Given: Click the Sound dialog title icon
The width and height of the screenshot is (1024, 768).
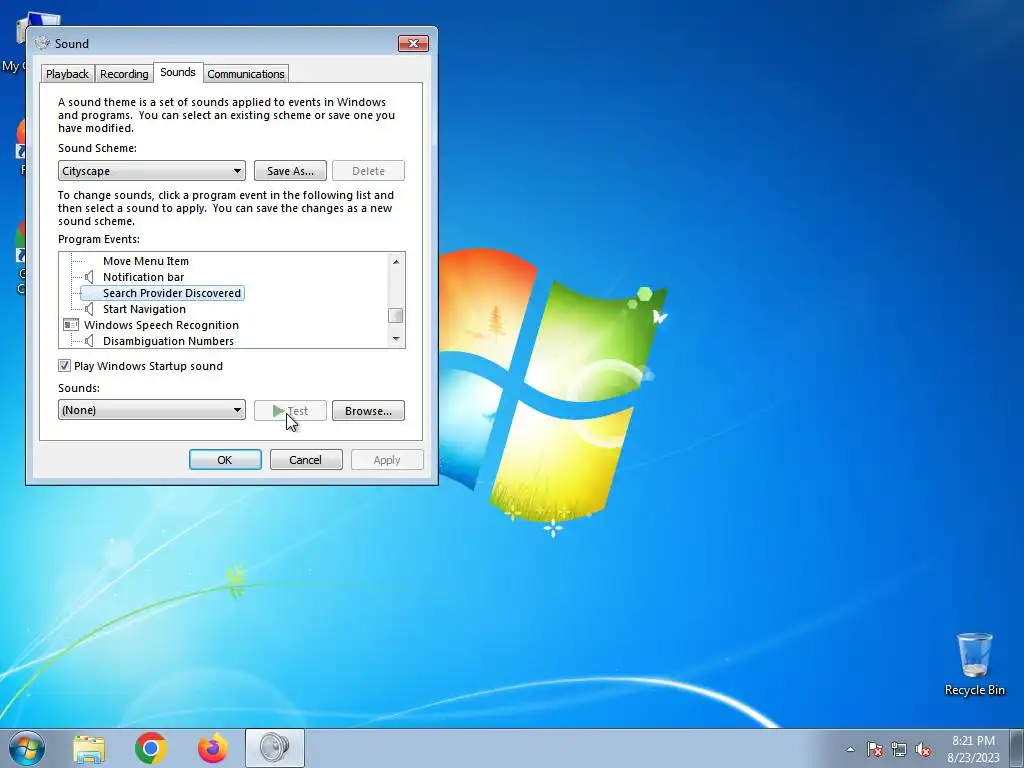Looking at the screenshot, I should pos(42,44).
